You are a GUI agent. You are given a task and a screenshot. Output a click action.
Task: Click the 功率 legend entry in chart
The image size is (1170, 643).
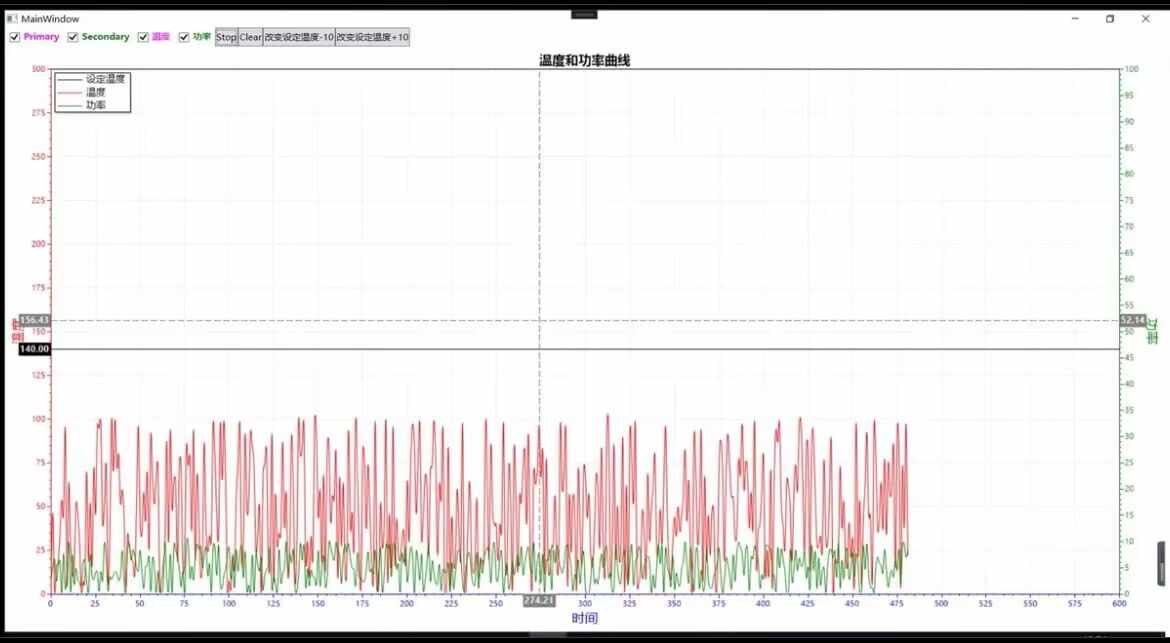pyautogui.click(x=96, y=105)
